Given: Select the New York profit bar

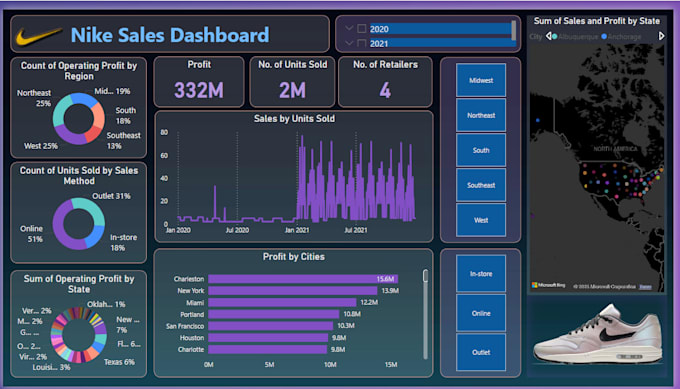Looking at the screenshot, I should click(x=293, y=291).
